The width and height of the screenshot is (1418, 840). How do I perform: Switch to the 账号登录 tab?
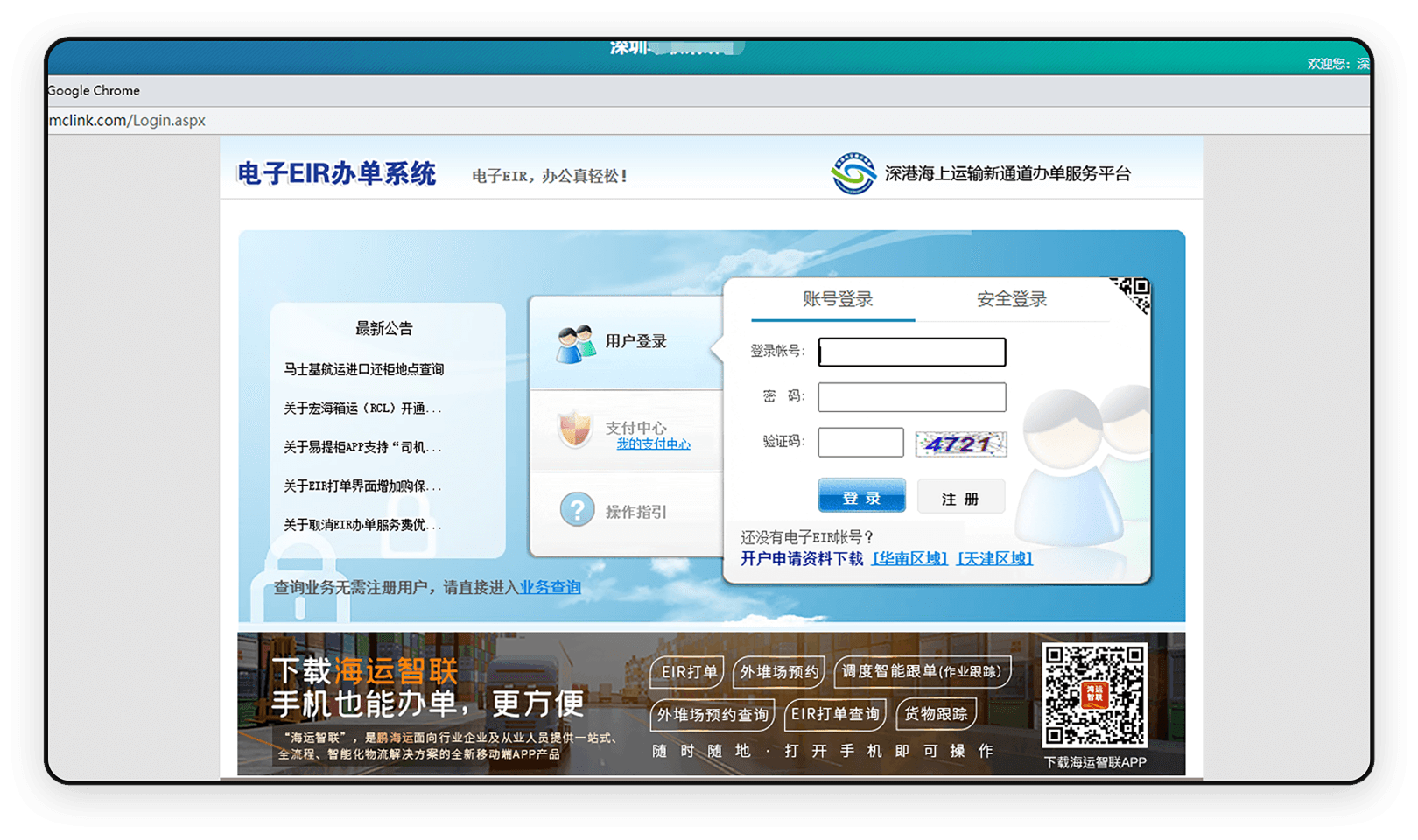coord(837,299)
